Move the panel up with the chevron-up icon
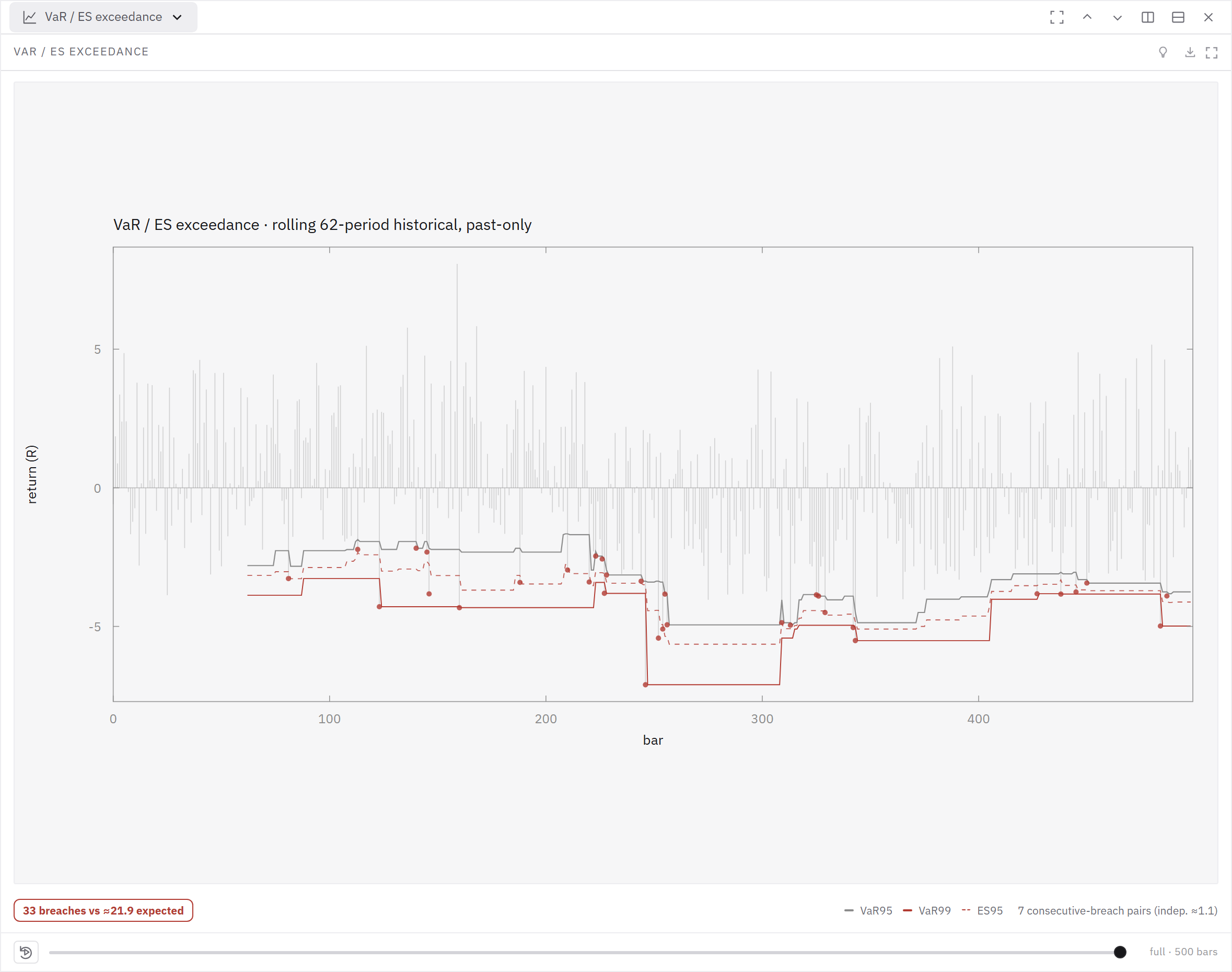 (x=1087, y=17)
